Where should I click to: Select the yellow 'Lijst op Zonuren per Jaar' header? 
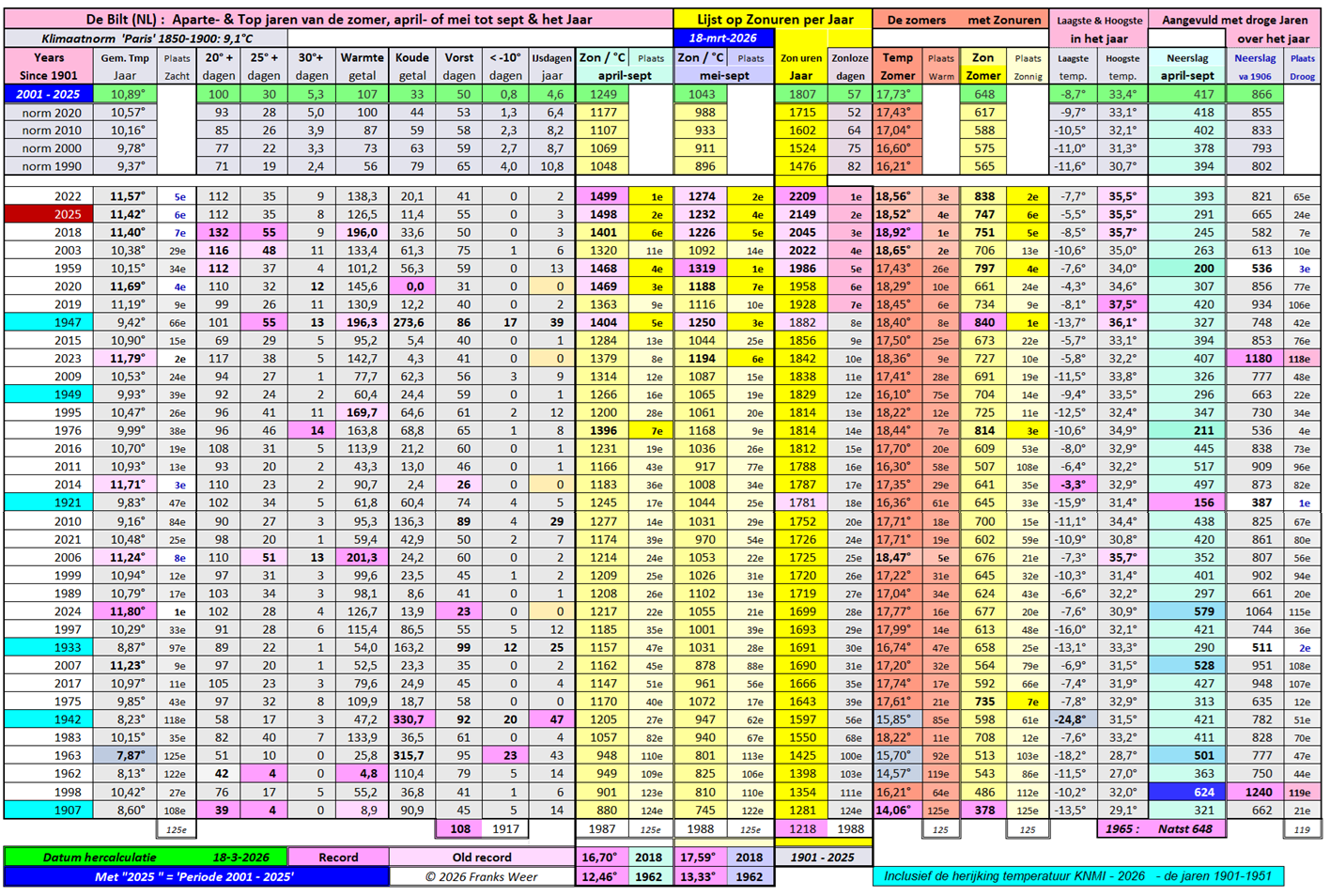click(x=774, y=19)
